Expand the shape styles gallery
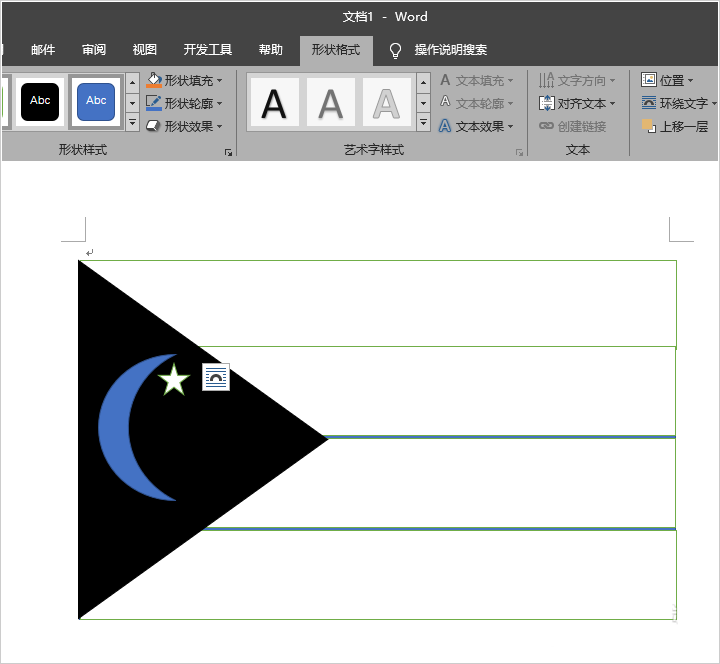The width and height of the screenshot is (720, 664). [132, 123]
